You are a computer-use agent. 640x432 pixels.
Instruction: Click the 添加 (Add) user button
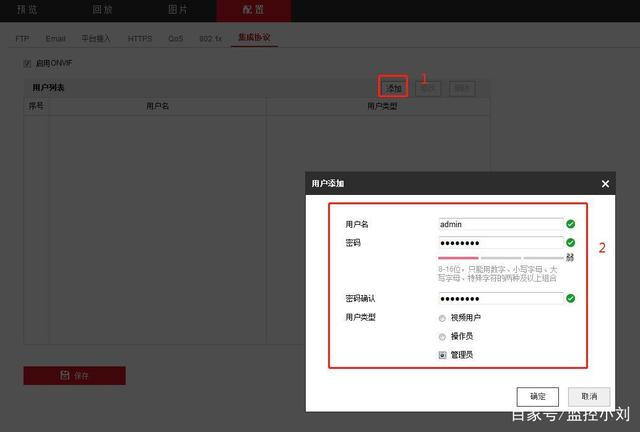tap(393, 88)
